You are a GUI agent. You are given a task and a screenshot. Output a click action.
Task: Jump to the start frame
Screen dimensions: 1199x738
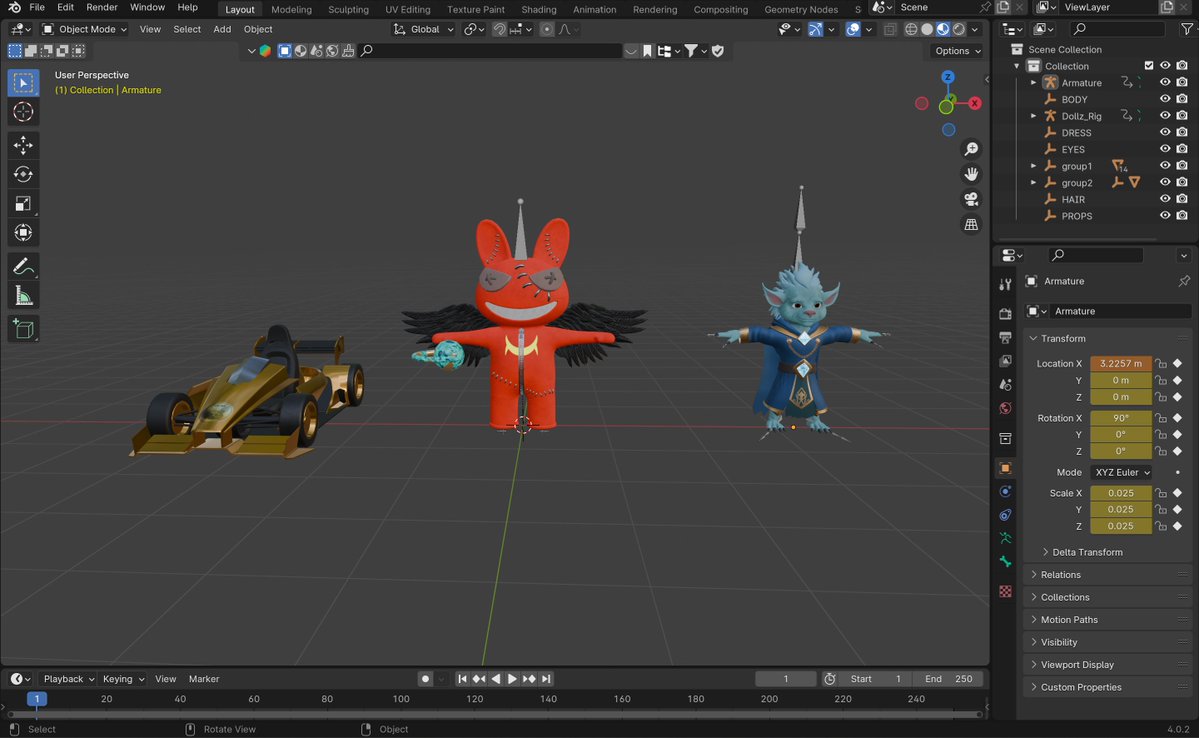[x=462, y=679]
